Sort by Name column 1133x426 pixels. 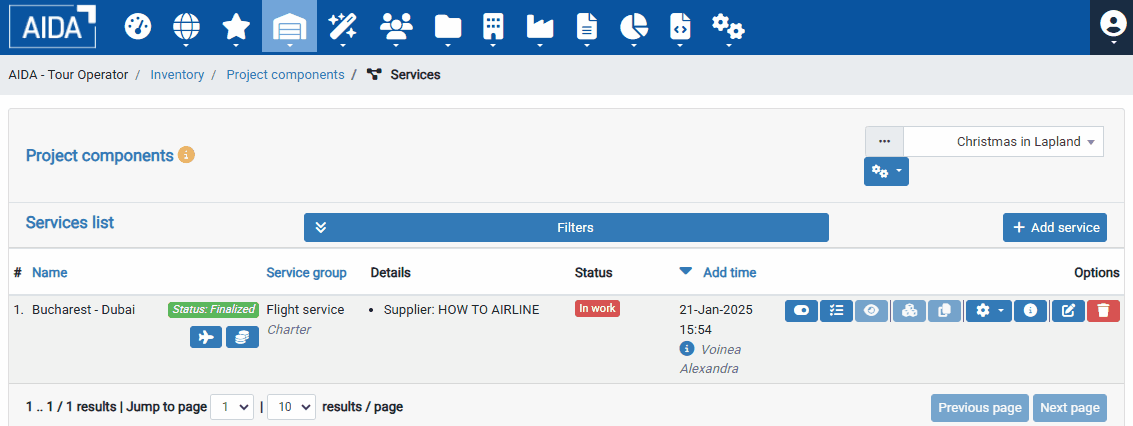tap(50, 272)
